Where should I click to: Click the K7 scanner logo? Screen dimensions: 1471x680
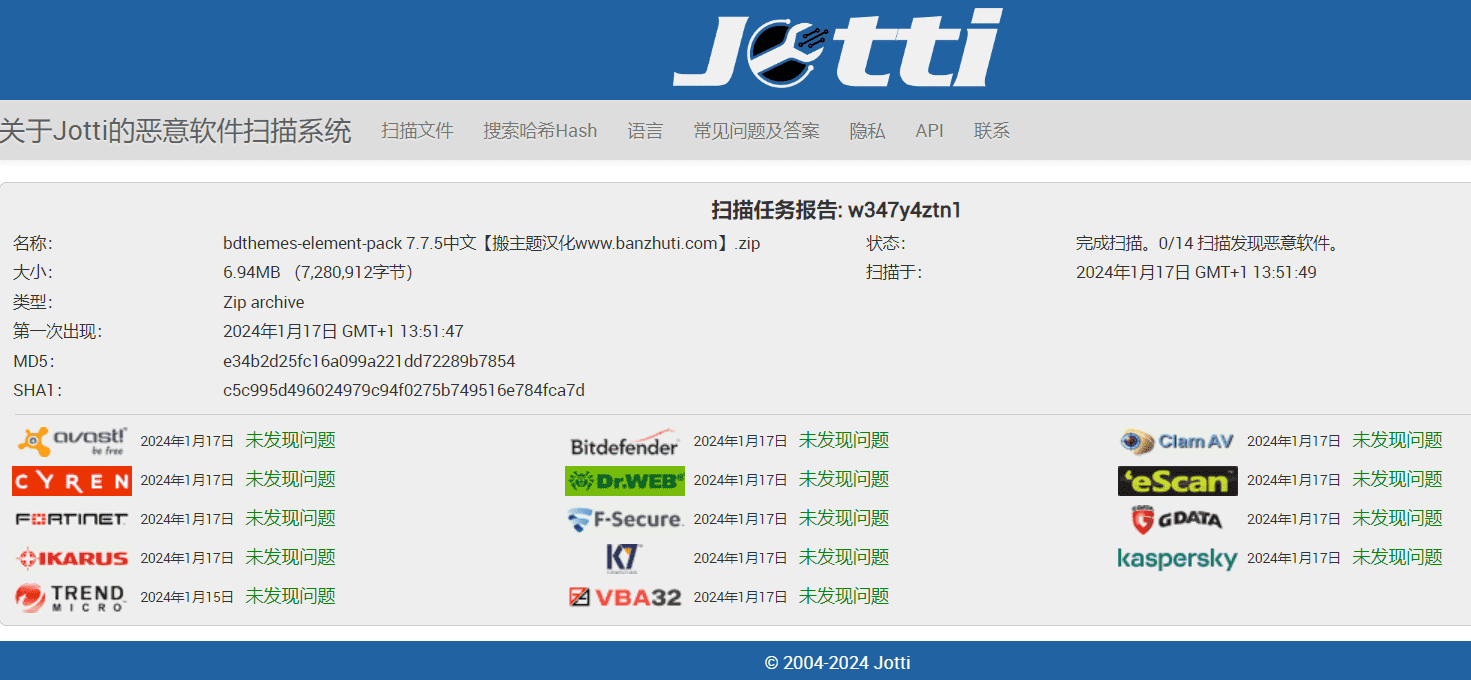tap(625, 558)
